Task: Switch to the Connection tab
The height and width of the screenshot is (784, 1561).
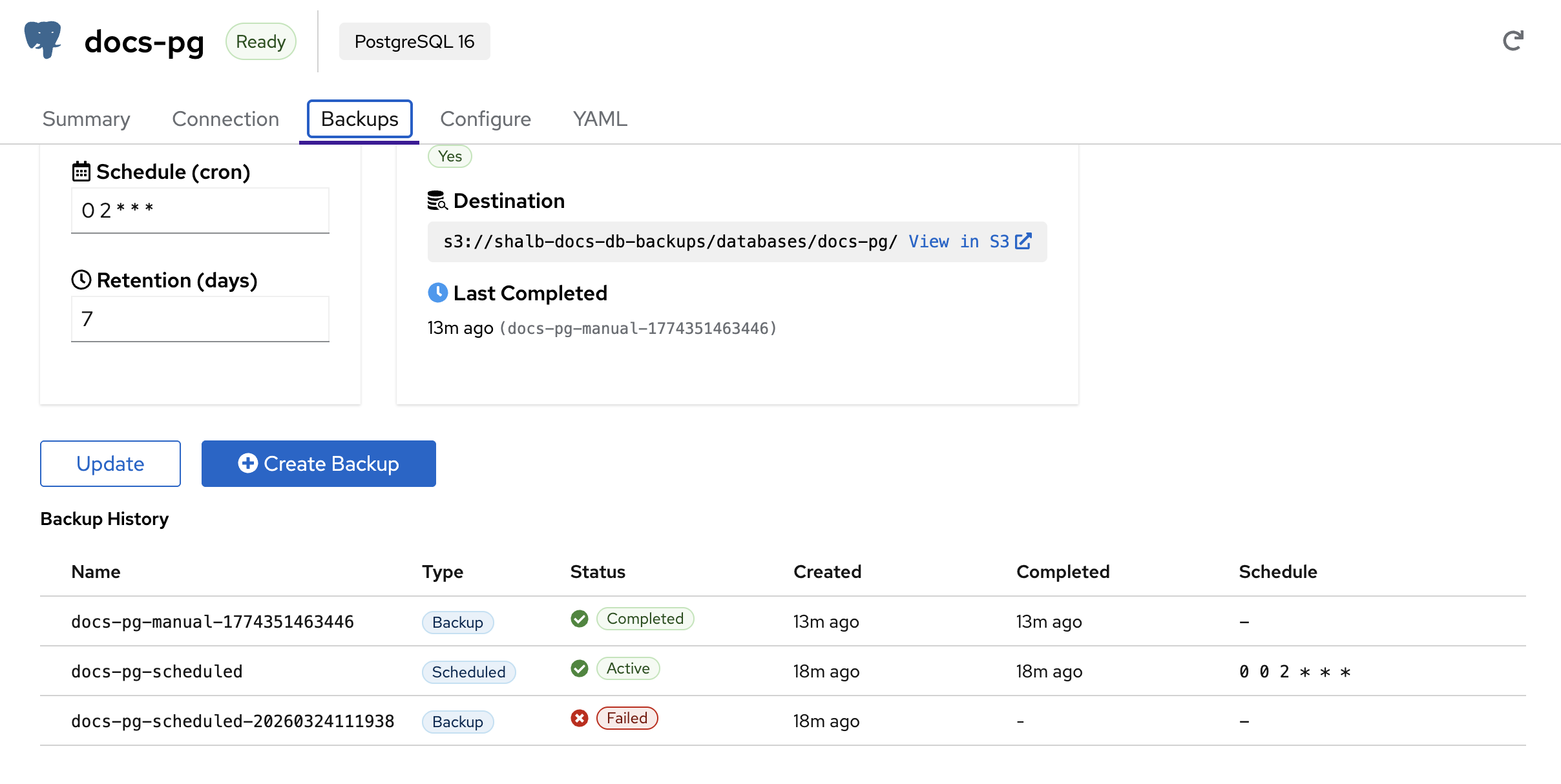Action: pos(225,119)
